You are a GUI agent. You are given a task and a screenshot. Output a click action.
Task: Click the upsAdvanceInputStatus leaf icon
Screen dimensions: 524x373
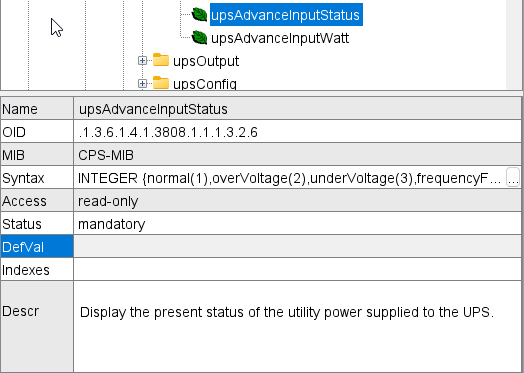point(200,14)
